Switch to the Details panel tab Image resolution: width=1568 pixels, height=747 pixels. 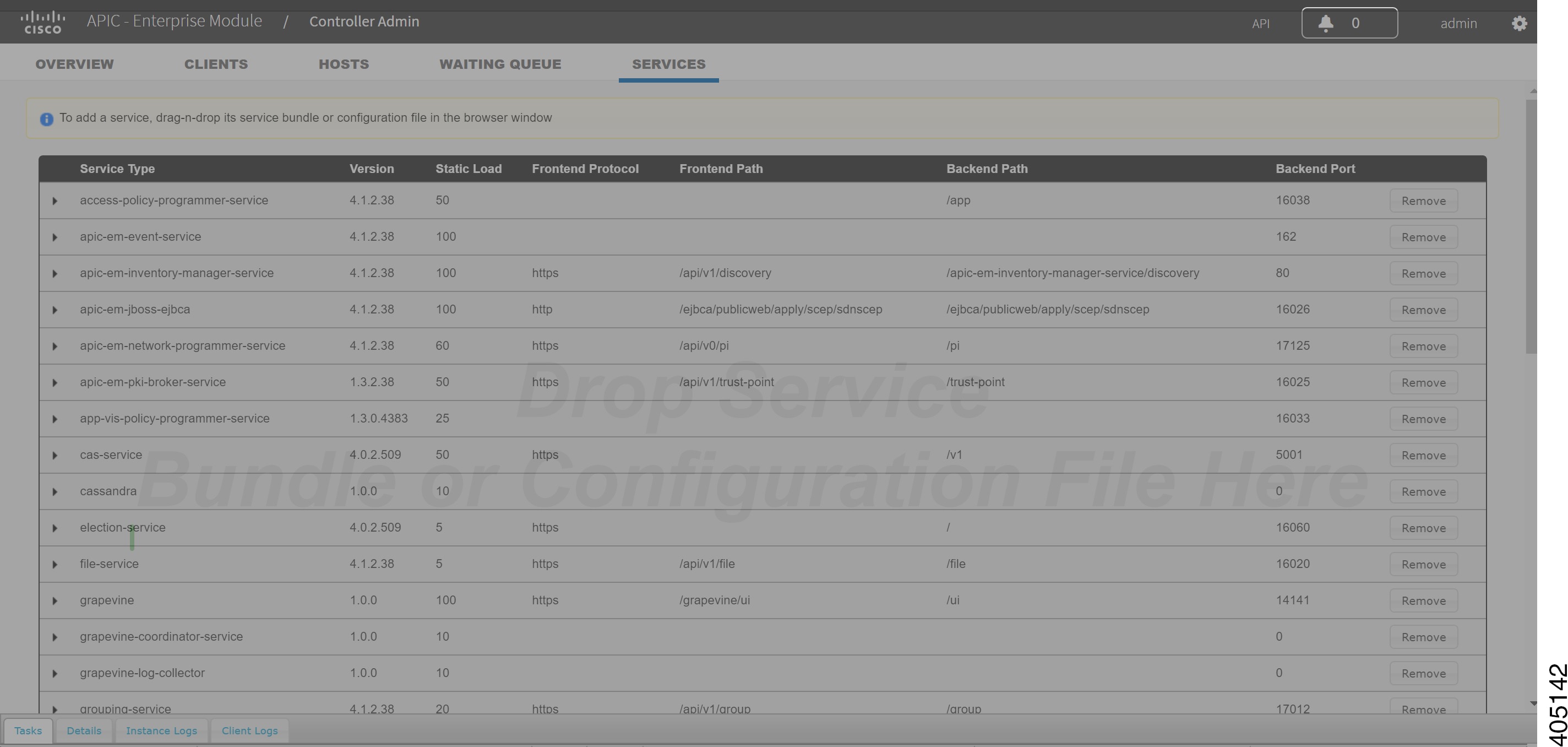(x=84, y=730)
